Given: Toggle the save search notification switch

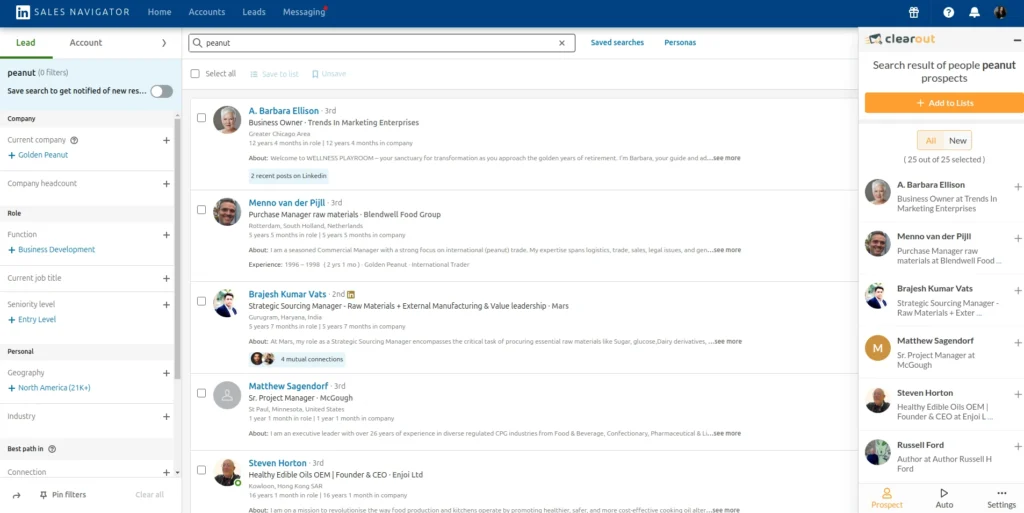Looking at the screenshot, I should (161, 91).
